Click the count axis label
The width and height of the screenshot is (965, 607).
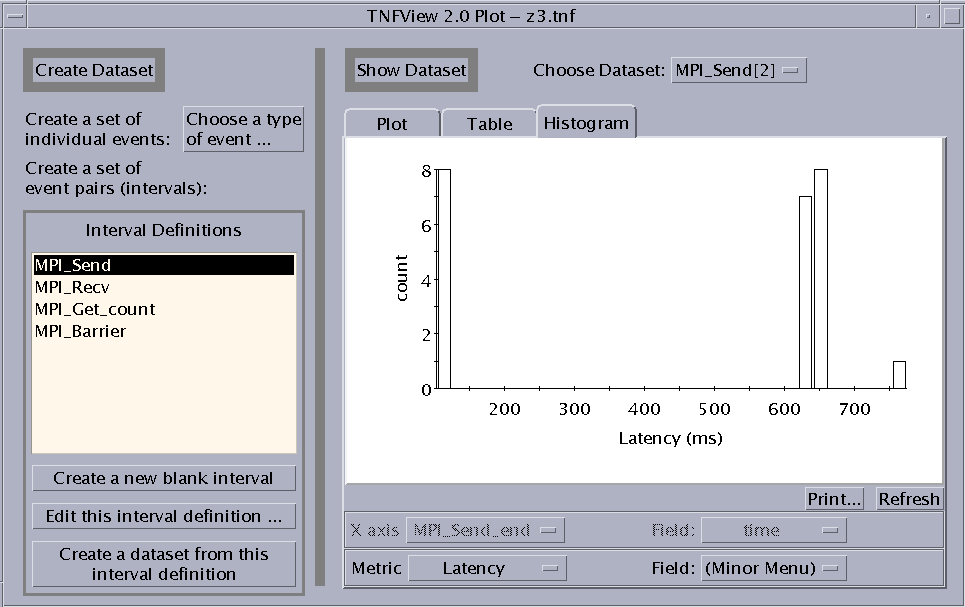point(401,278)
